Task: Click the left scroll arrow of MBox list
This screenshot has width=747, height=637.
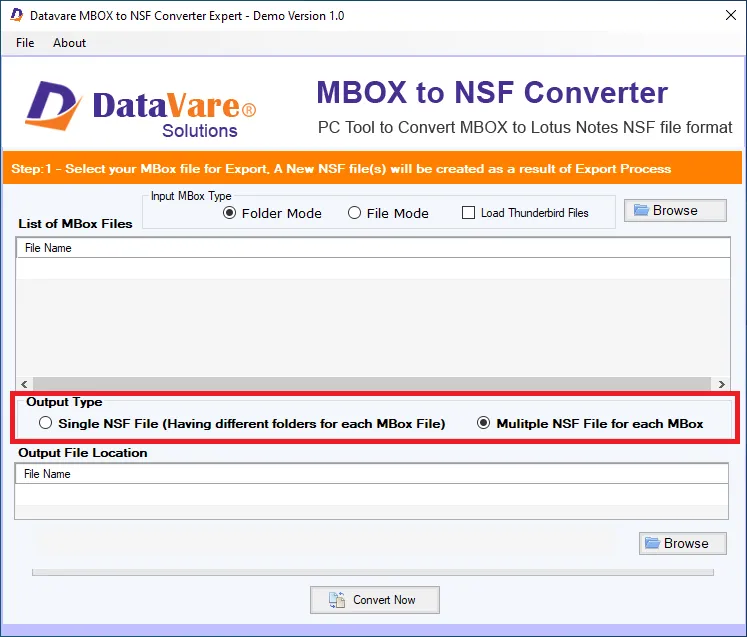Action: point(24,384)
